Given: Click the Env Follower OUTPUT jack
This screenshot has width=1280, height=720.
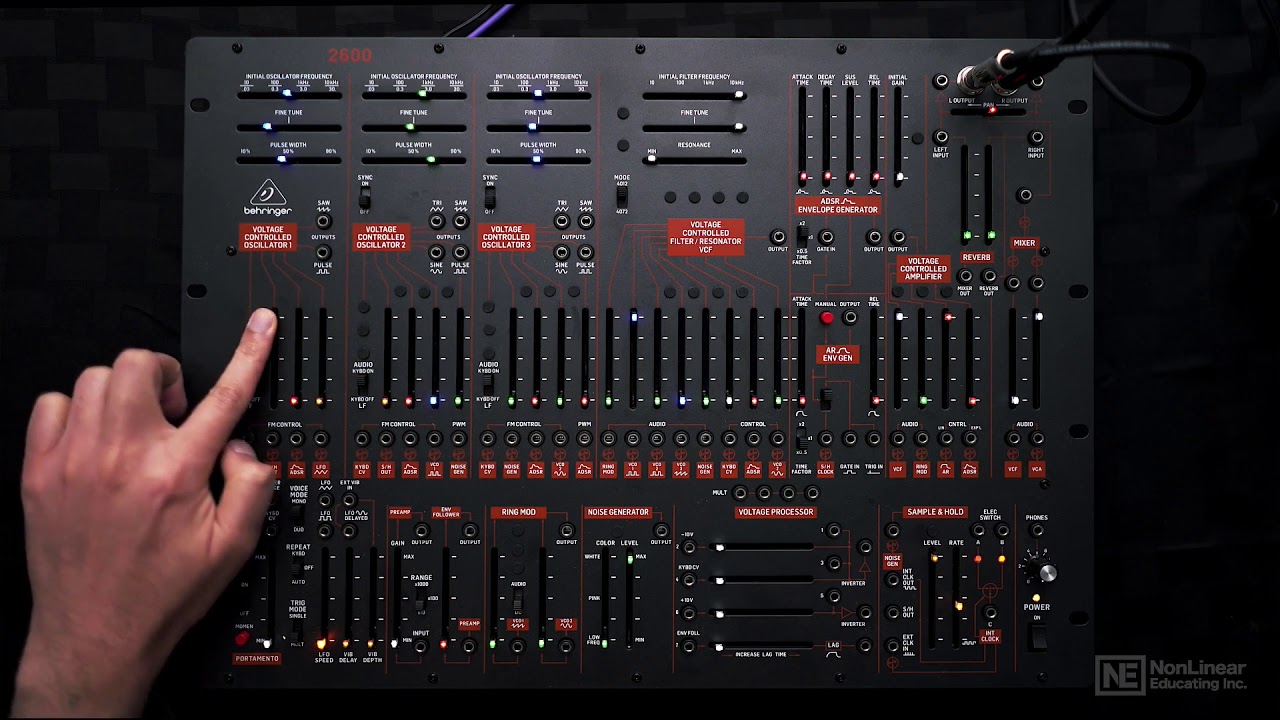Looking at the screenshot, I should pos(470,530).
